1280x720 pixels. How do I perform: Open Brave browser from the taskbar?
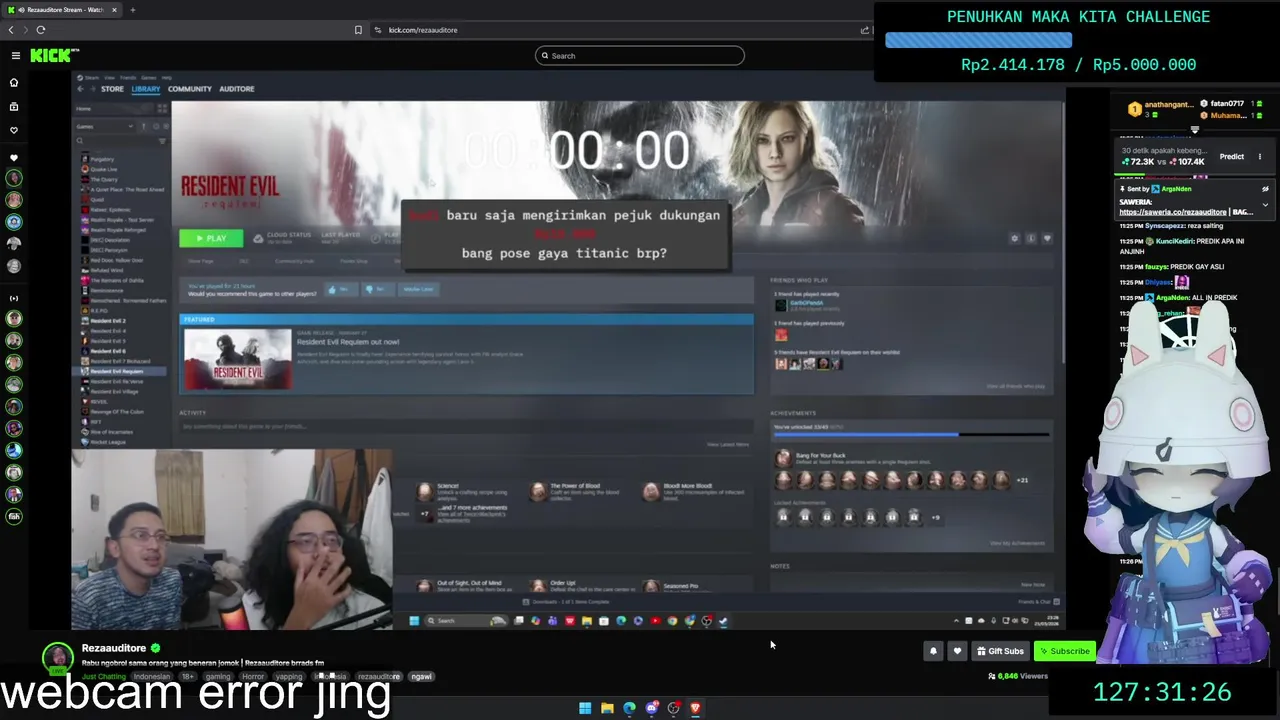(x=696, y=708)
